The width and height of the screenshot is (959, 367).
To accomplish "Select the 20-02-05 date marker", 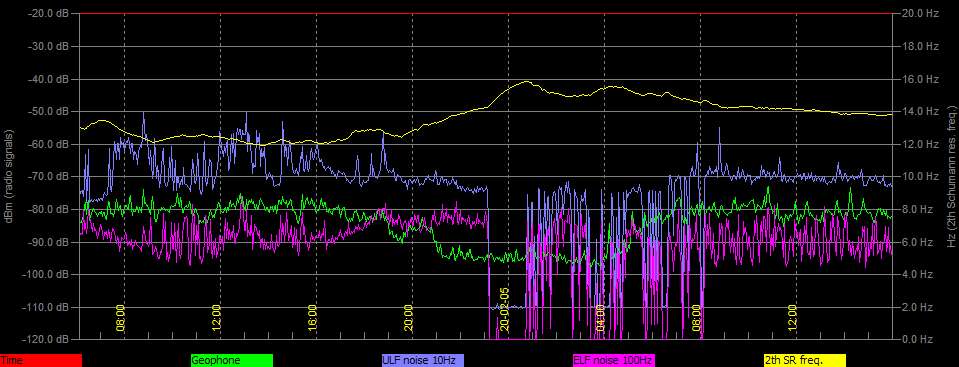I will point(504,310).
